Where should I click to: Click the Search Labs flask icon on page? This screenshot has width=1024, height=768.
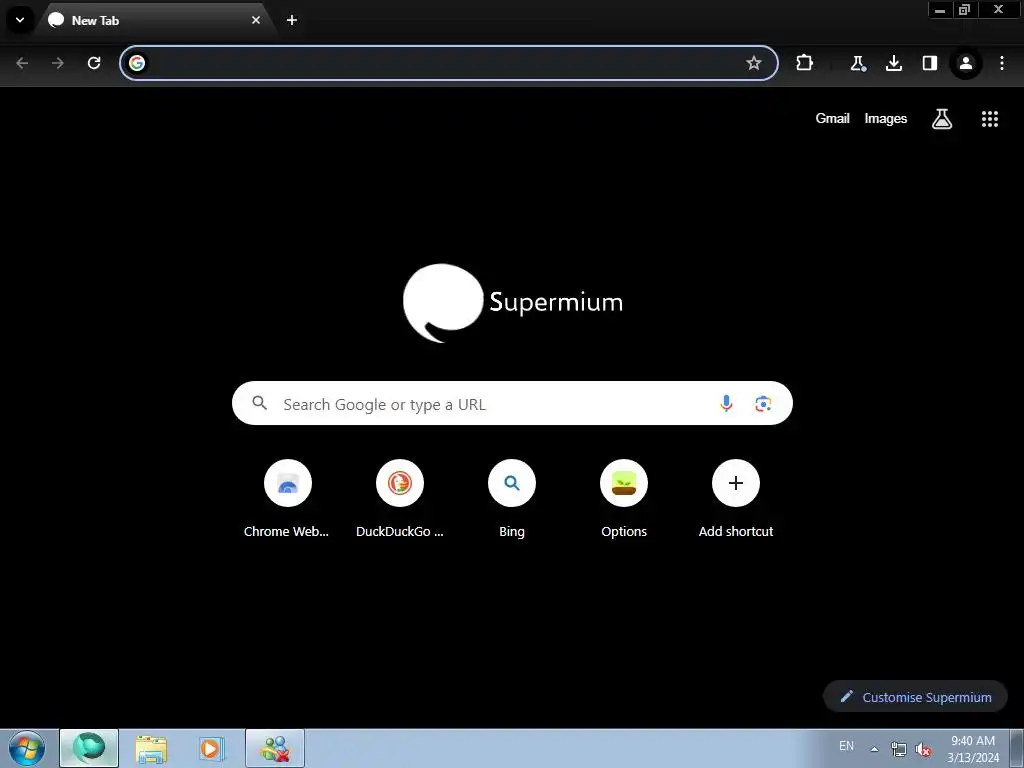pyautogui.click(x=942, y=118)
